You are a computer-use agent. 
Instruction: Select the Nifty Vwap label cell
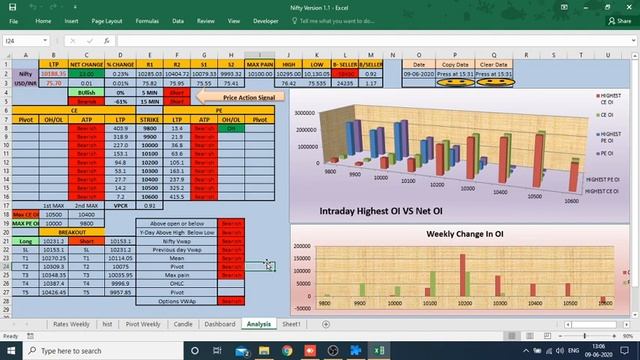pyautogui.click(x=177, y=241)
